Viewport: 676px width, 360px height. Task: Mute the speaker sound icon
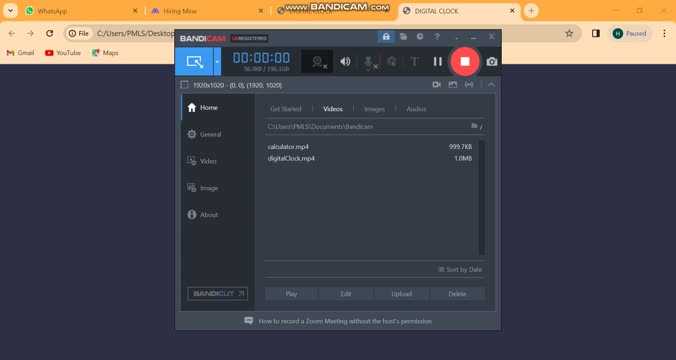[x=345, y=62]
